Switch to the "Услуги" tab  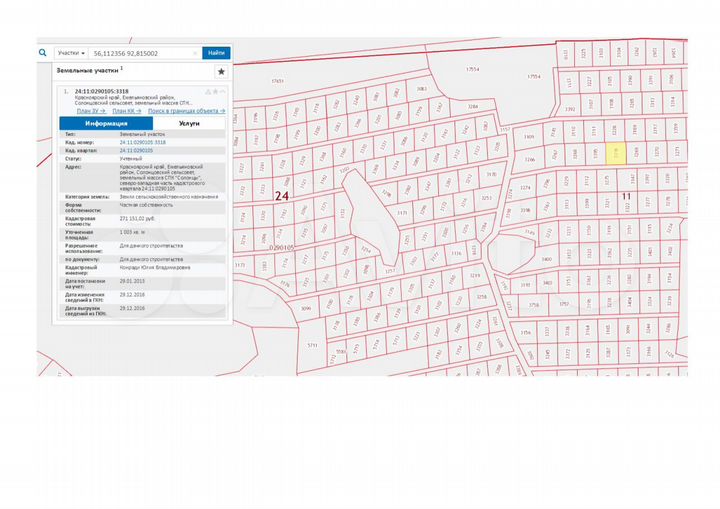(x=188, y=123)
